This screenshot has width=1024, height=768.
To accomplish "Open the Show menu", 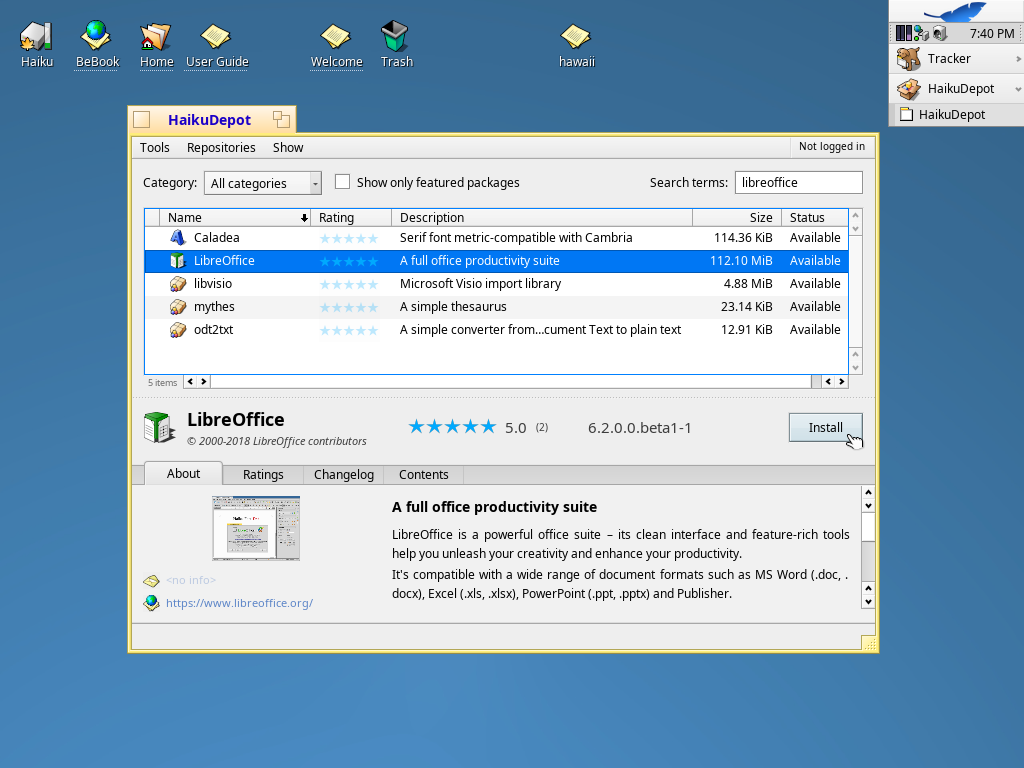I will tap(288, 148).
